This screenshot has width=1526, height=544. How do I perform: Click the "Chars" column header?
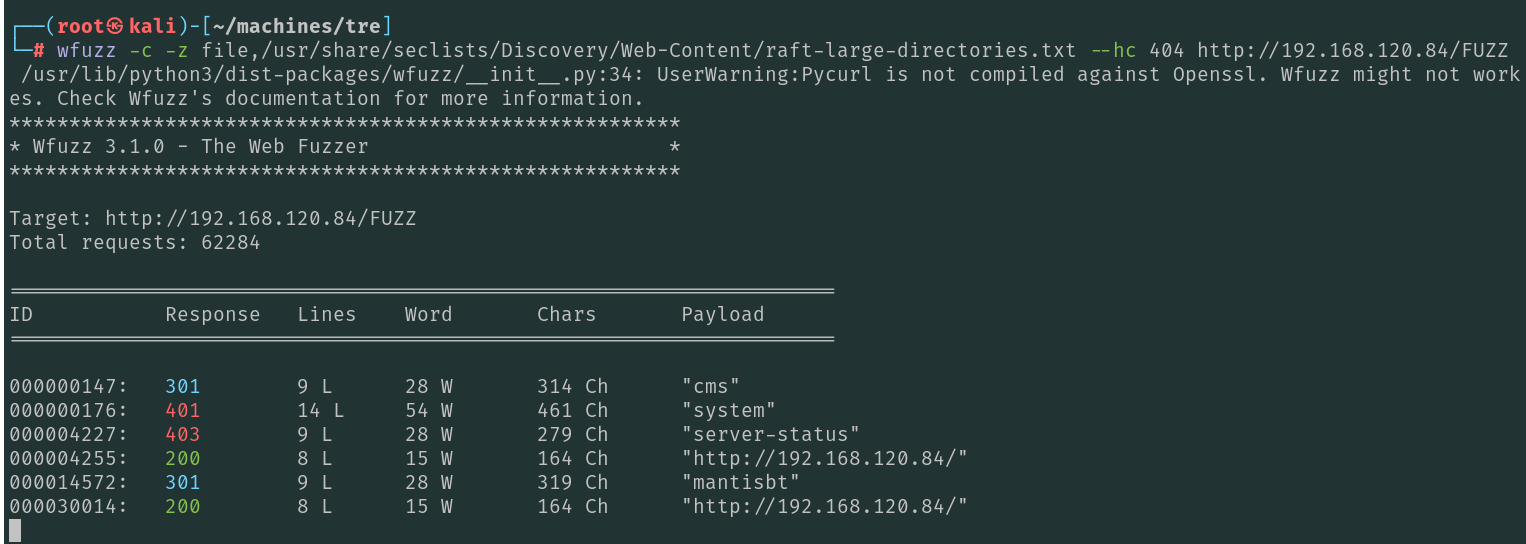(566, 315)
